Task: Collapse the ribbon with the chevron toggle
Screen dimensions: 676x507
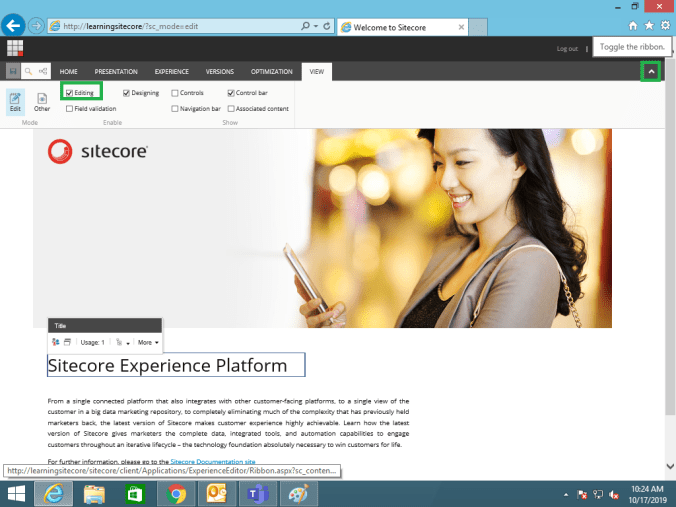Action: [651, 72]
